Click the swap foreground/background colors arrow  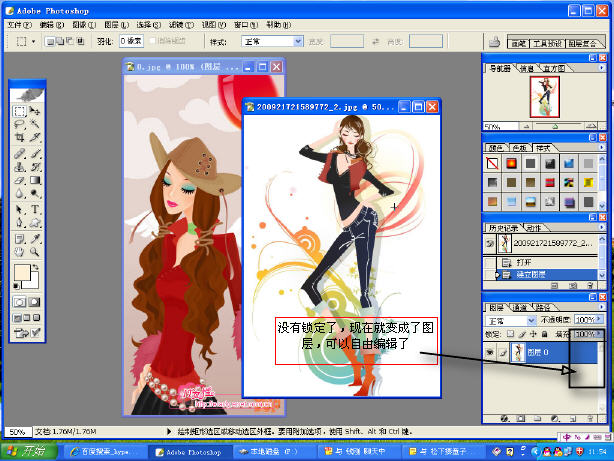pyautogui.click(x=36, y=267)
